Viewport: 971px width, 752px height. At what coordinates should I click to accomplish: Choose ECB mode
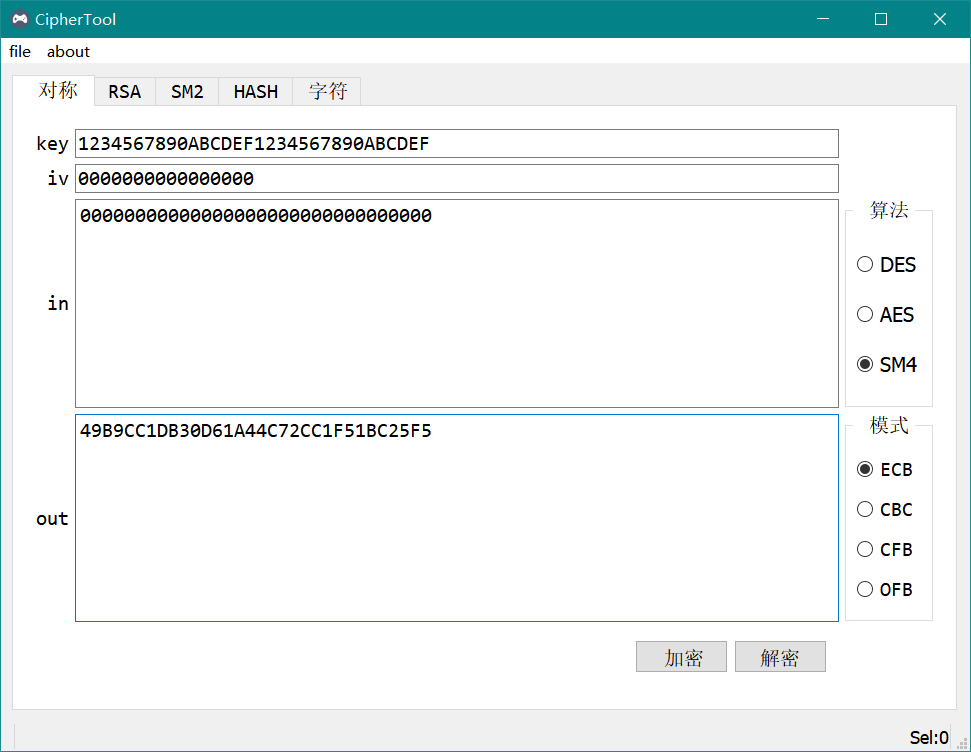click(x=885, y=470)
